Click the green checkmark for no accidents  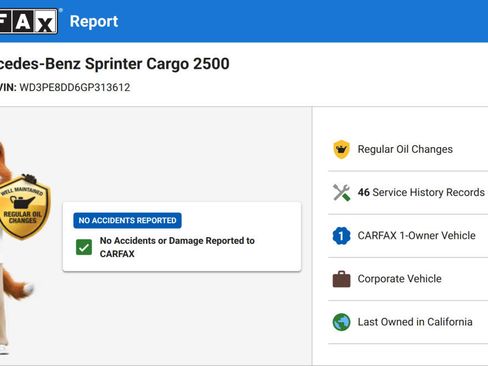(84, 247)
